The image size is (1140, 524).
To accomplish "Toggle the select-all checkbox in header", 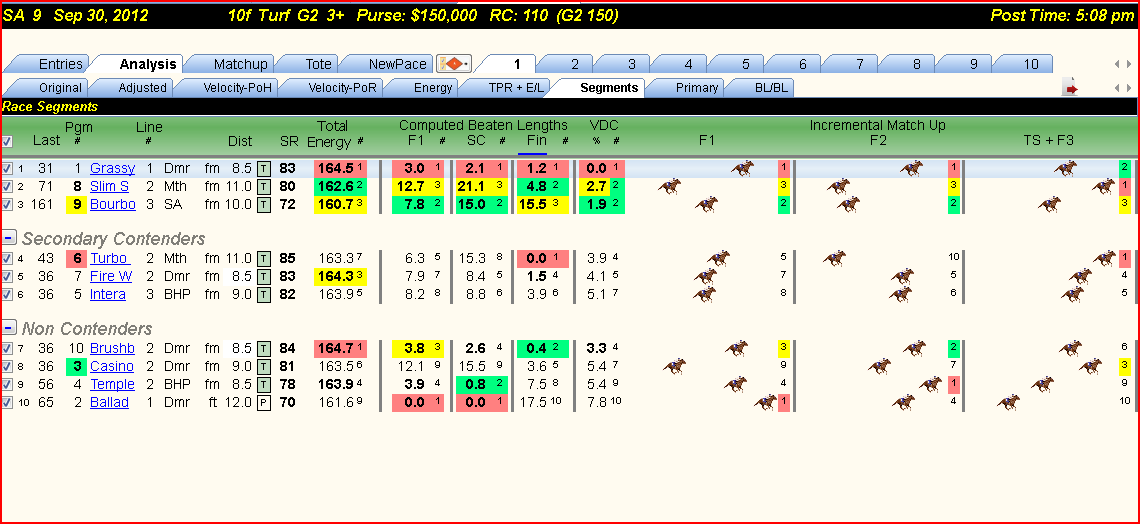I will tap(7, 141).
